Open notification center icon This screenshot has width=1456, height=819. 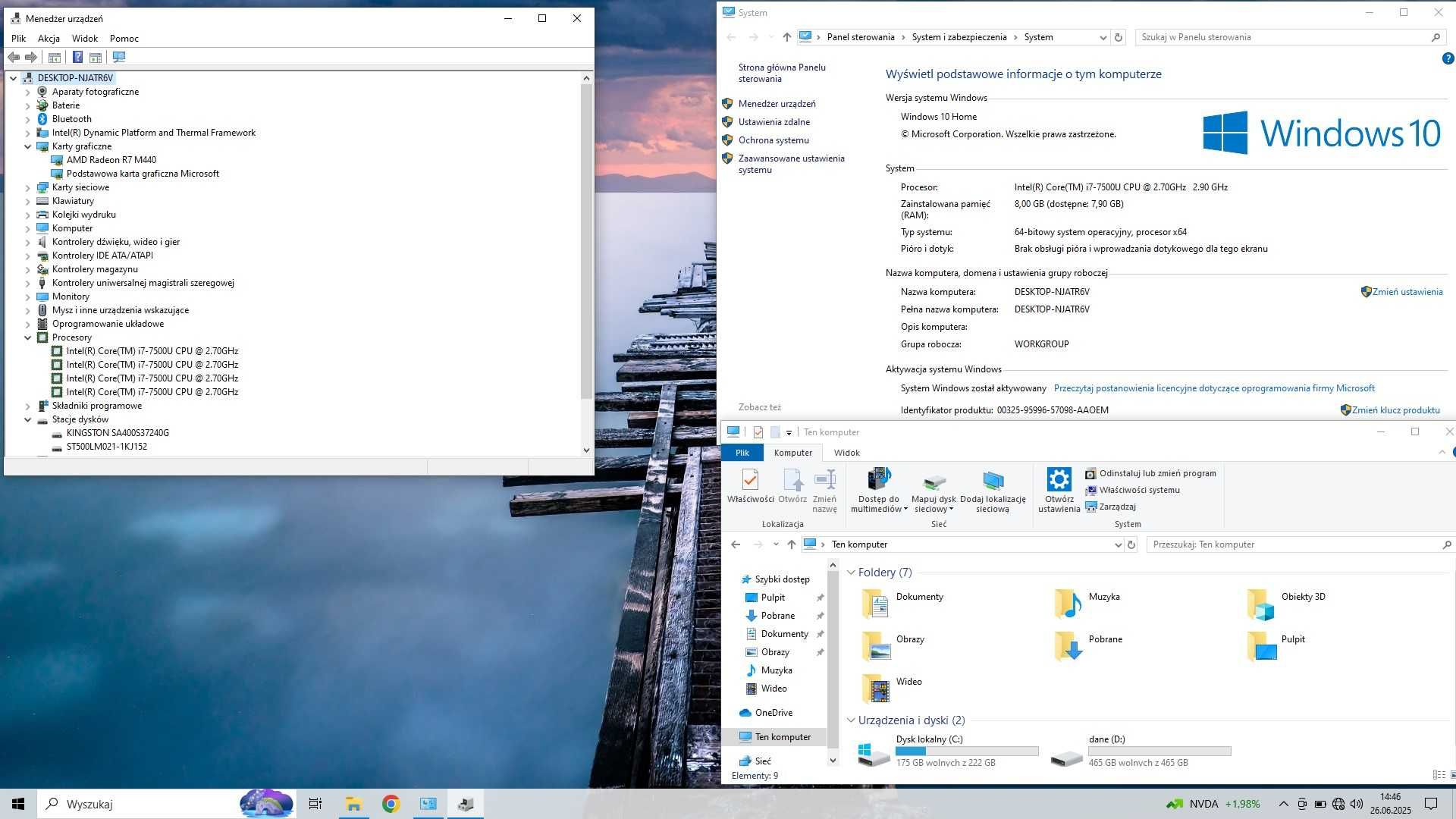pyautogui.click(x=1431, y=804)
